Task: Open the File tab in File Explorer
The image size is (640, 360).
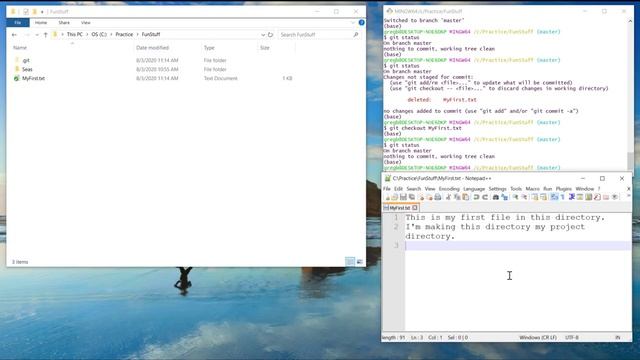Action: pyautogui.click(x=18, y=23)
